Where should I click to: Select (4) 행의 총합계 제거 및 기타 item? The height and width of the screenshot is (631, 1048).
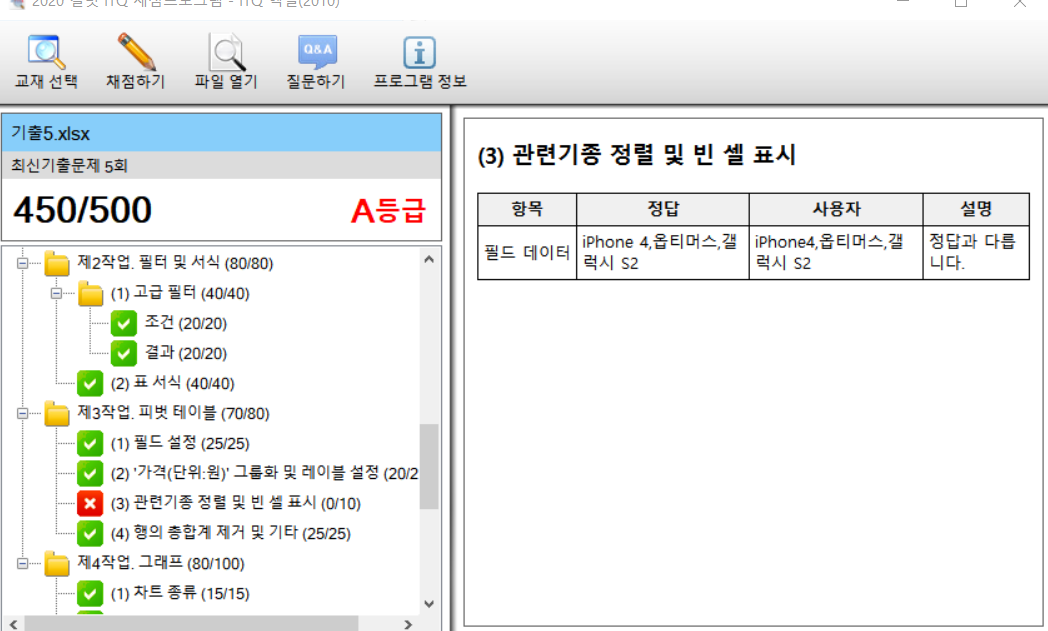pyautogui.click(x=230, y=533)
